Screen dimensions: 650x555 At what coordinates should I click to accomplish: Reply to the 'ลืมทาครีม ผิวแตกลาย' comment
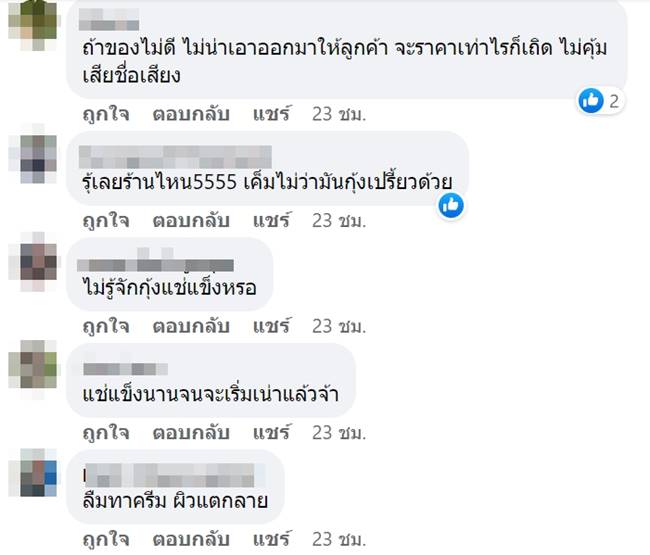point(186,540)
